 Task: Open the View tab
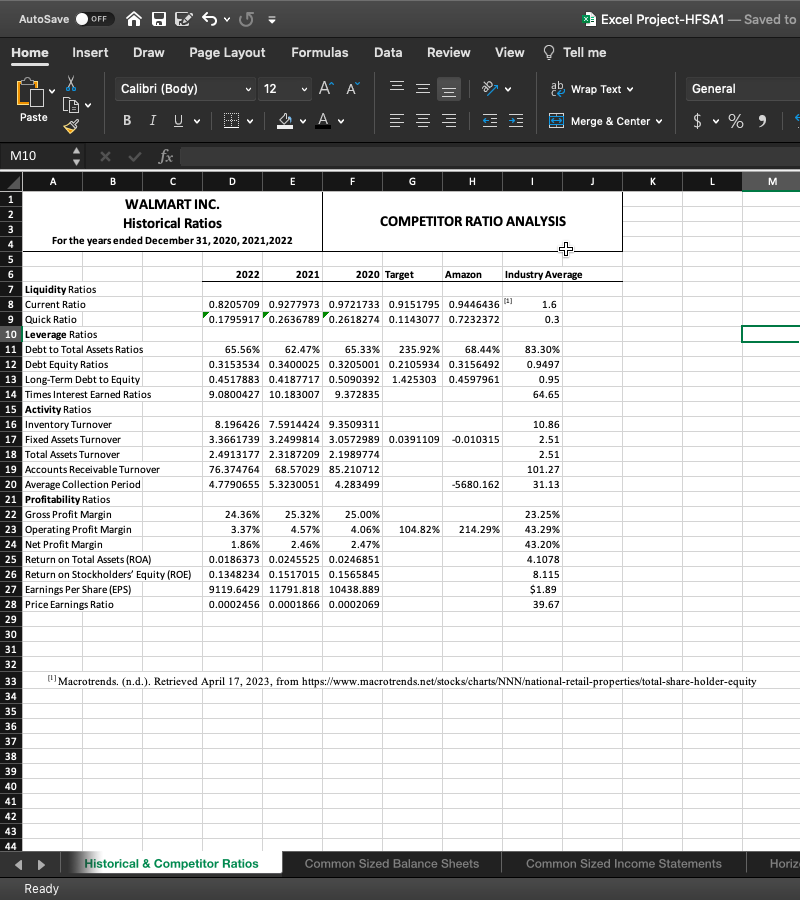pos(510,52)
